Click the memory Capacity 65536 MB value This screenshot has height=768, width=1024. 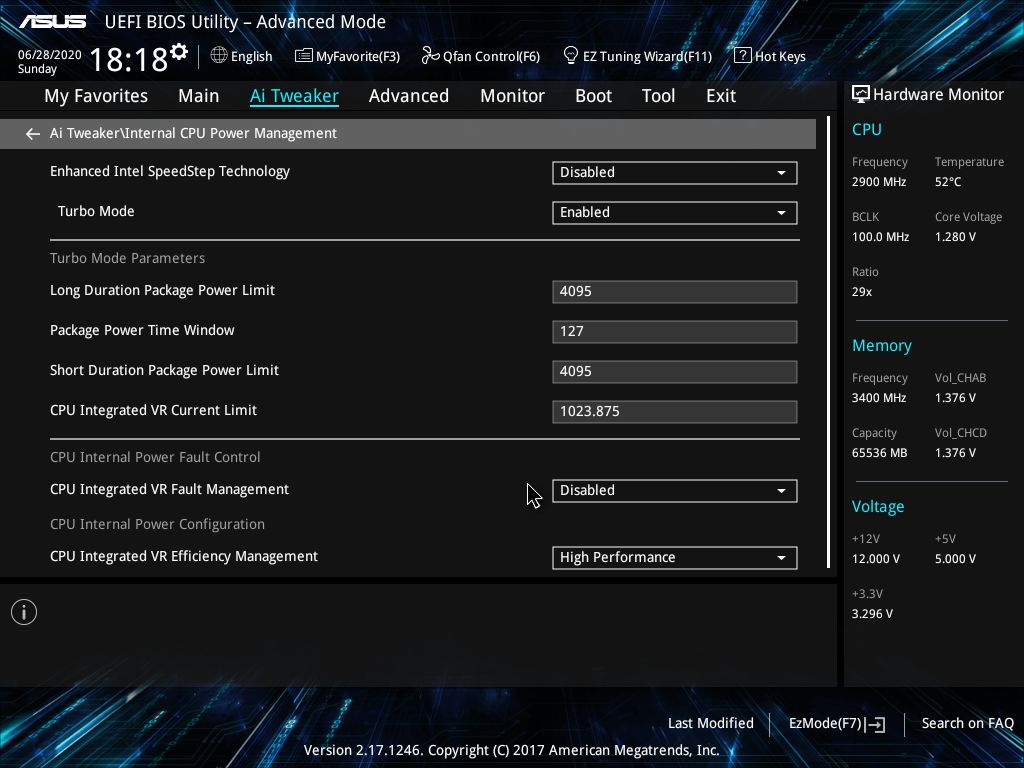click(879, 453)
